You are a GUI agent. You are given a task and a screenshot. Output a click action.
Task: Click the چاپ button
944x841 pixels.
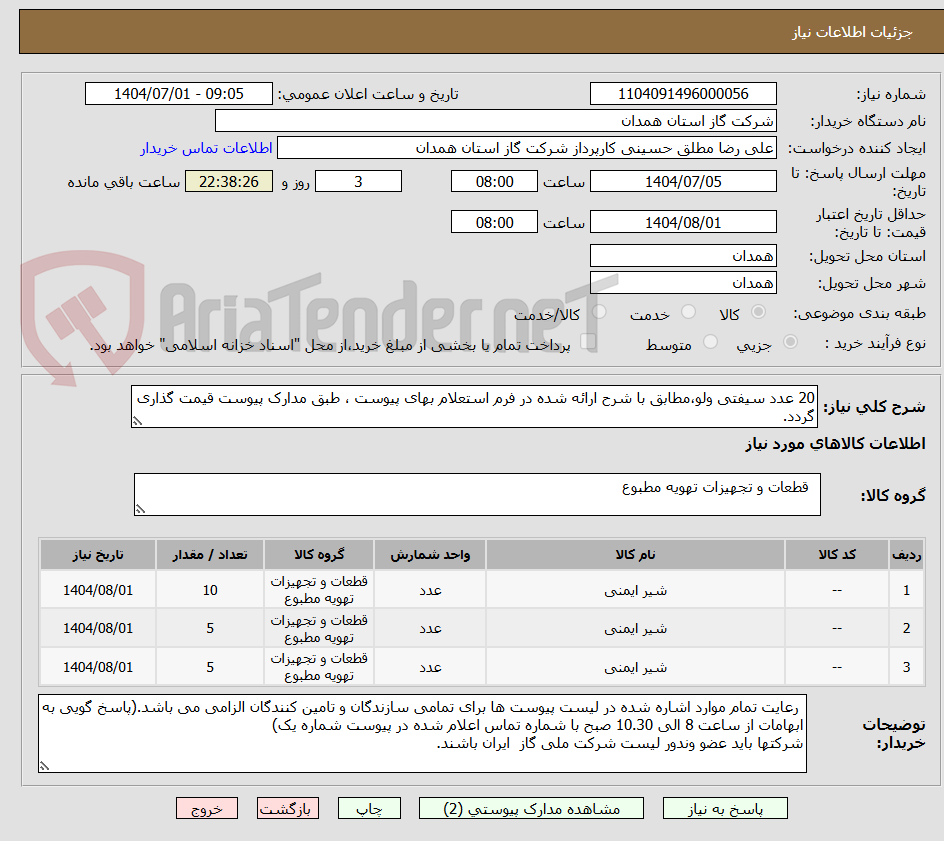click(x=370, y=808)
